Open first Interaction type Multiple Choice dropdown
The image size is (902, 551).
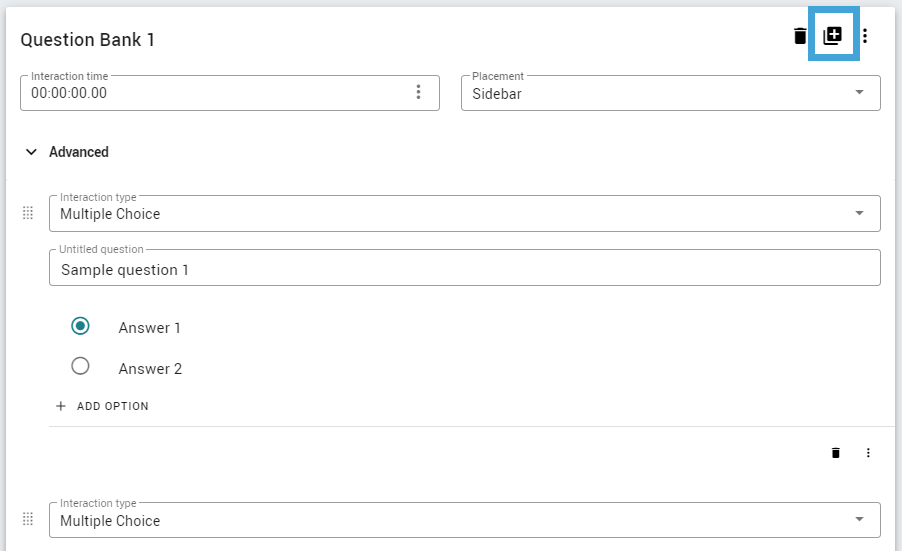(465, 213)
